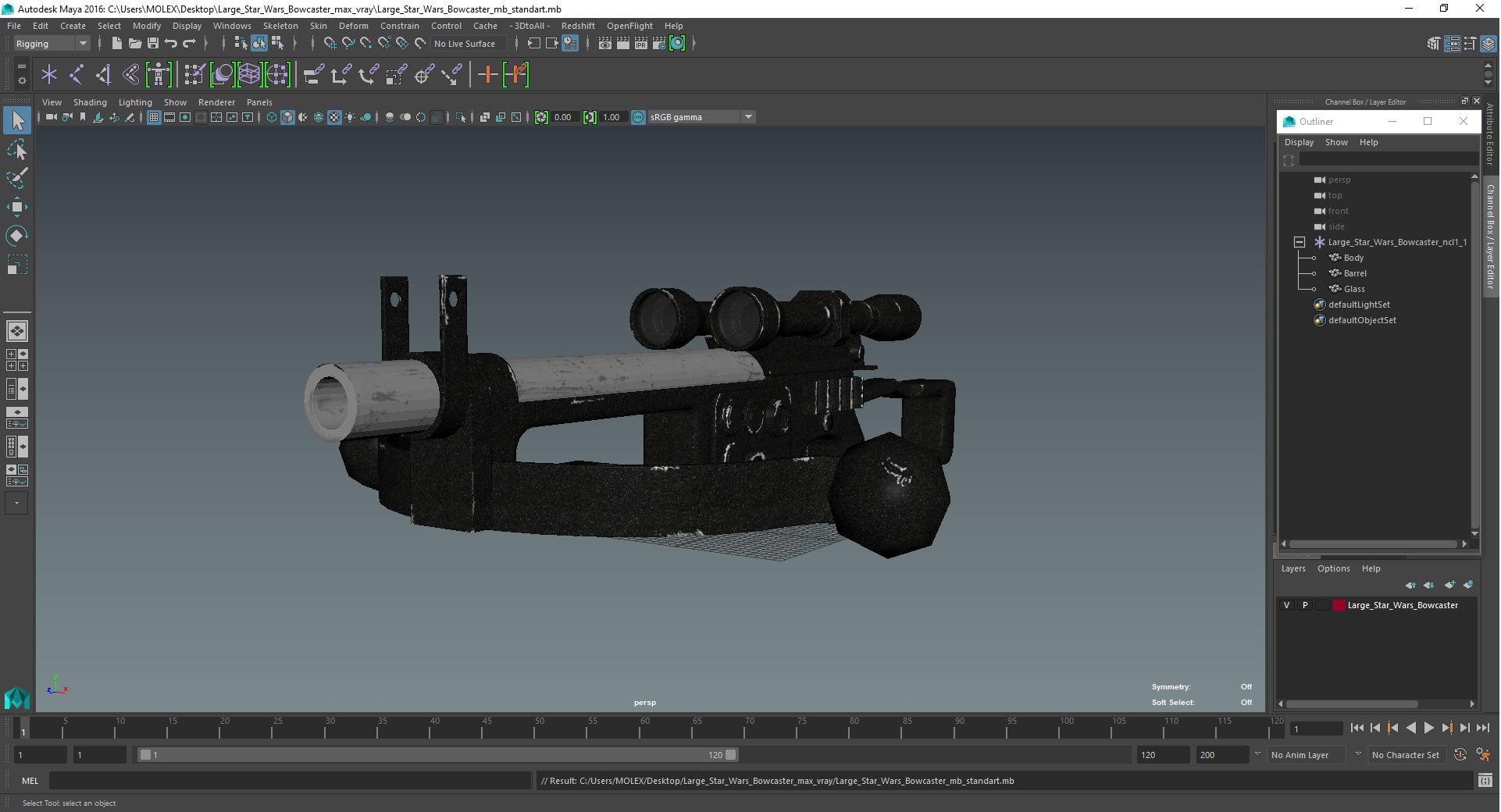Viewport: 1501px width, 812px height.
Task: Click the Open Scene folder icon
Action: pos(134,44)
